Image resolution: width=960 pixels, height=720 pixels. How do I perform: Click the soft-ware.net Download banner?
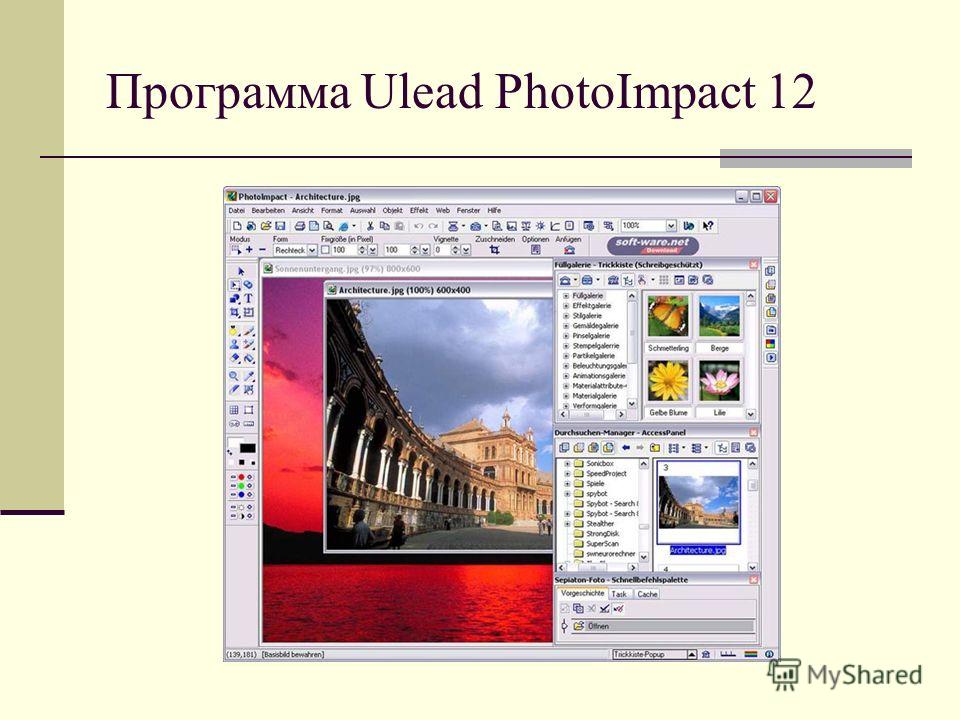(x=653, y=246)
